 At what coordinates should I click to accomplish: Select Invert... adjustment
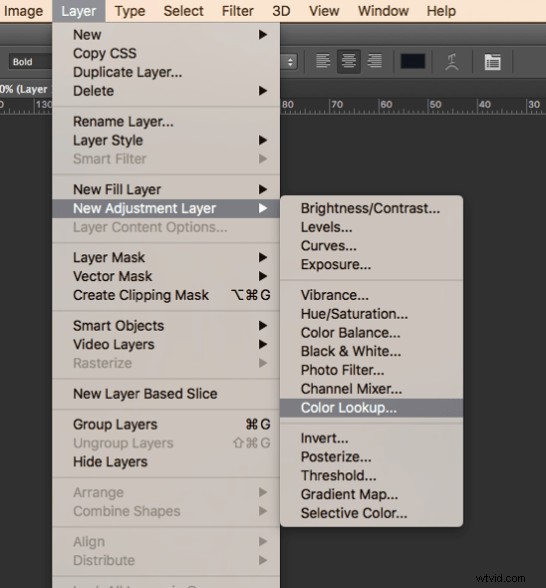[372, 438]
